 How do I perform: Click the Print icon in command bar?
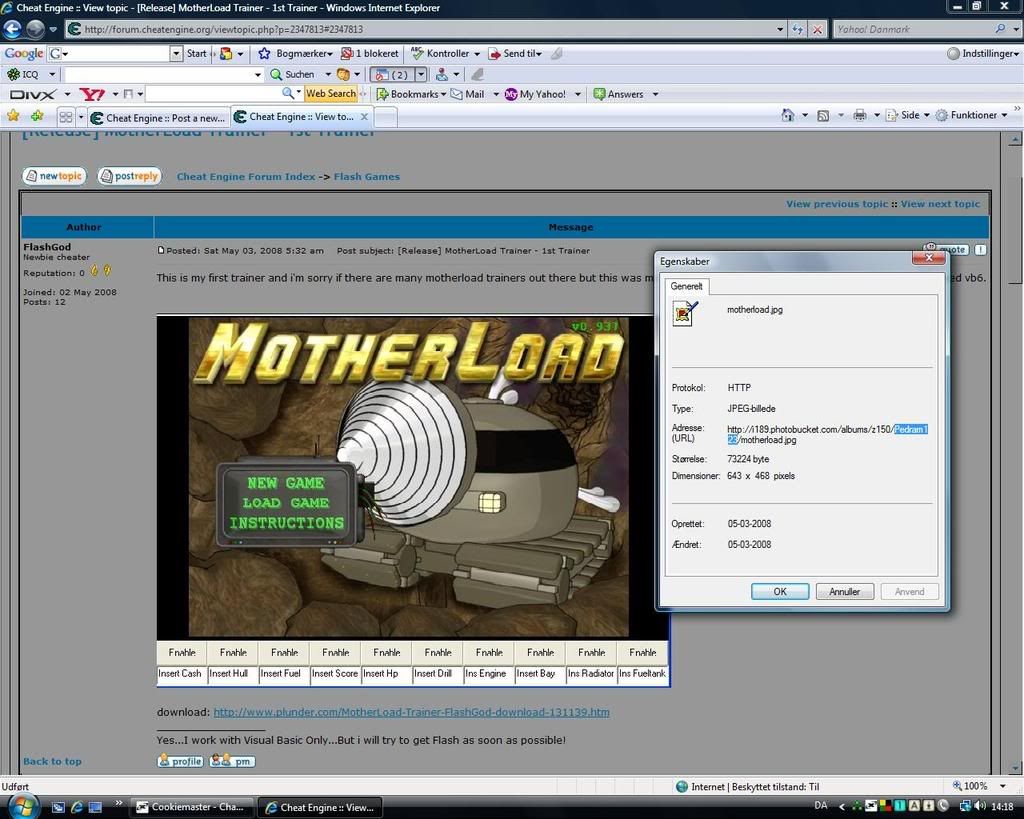(x=859, y=115)
